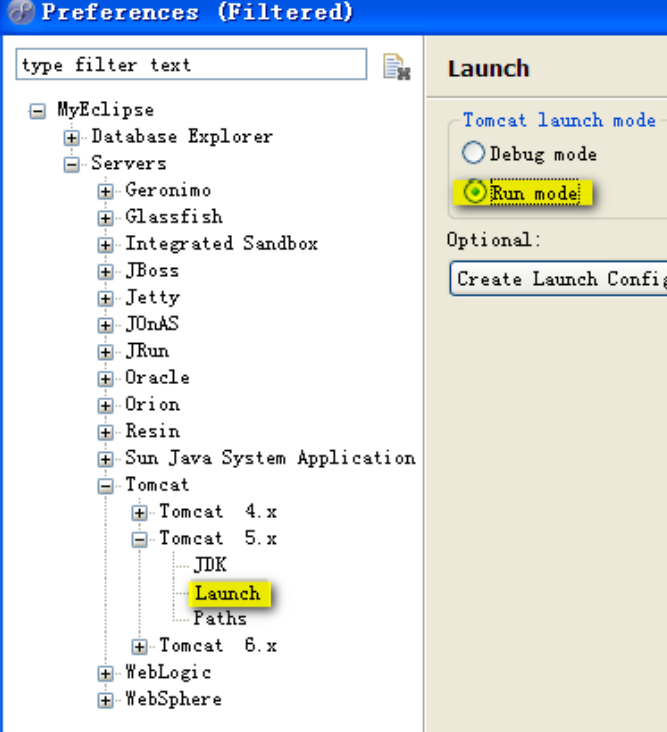The width and height of the screenshot is (667, 732).
Task: Select the Servers tree item
Action: (x=129, y=163)
